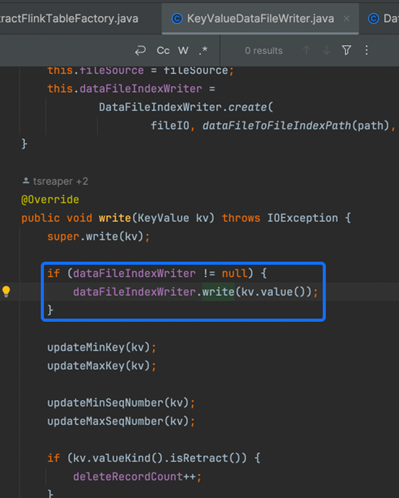399x498 pixels.
Task: Click the tsreaper +2 author annotation
Action: click(x=61, y=181)
